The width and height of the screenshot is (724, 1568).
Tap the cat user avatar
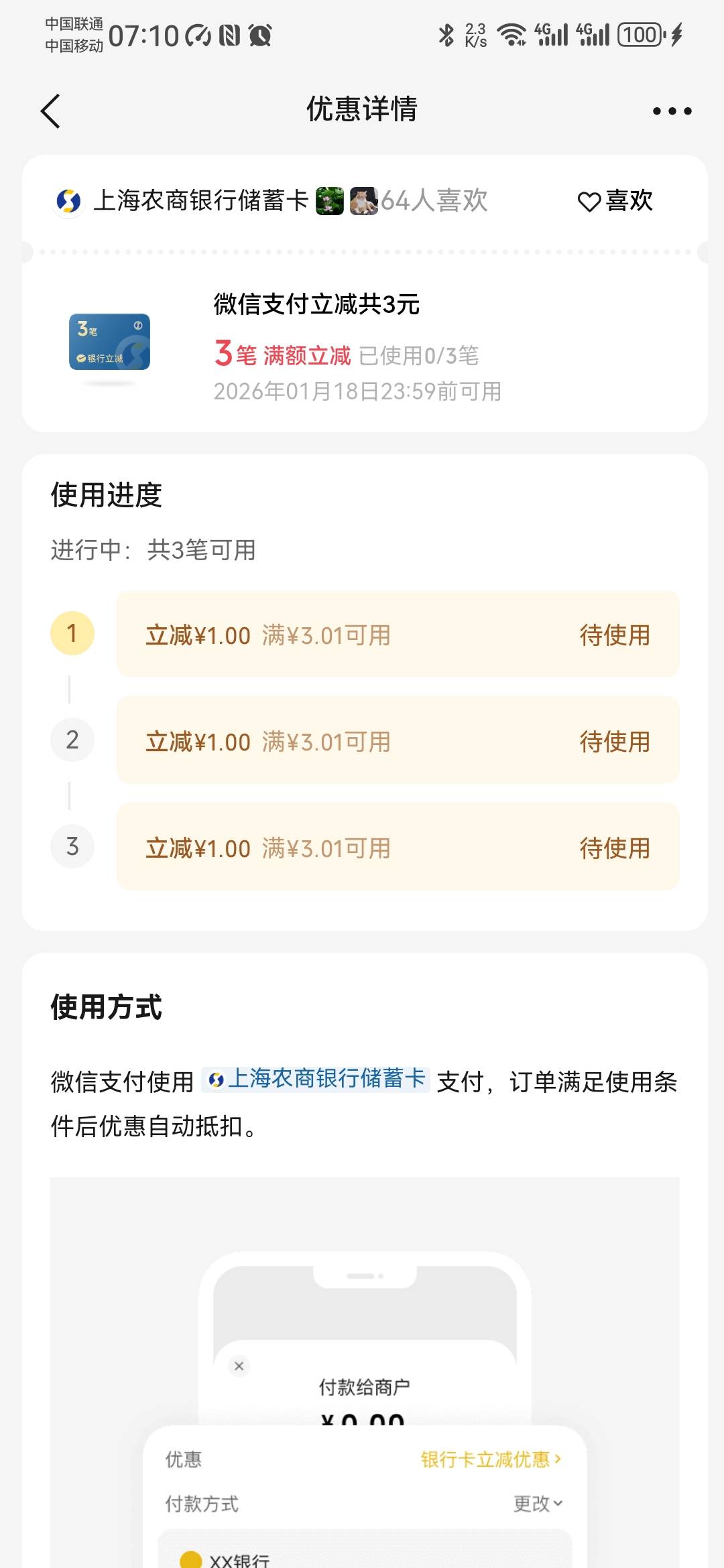click(364, 200)
